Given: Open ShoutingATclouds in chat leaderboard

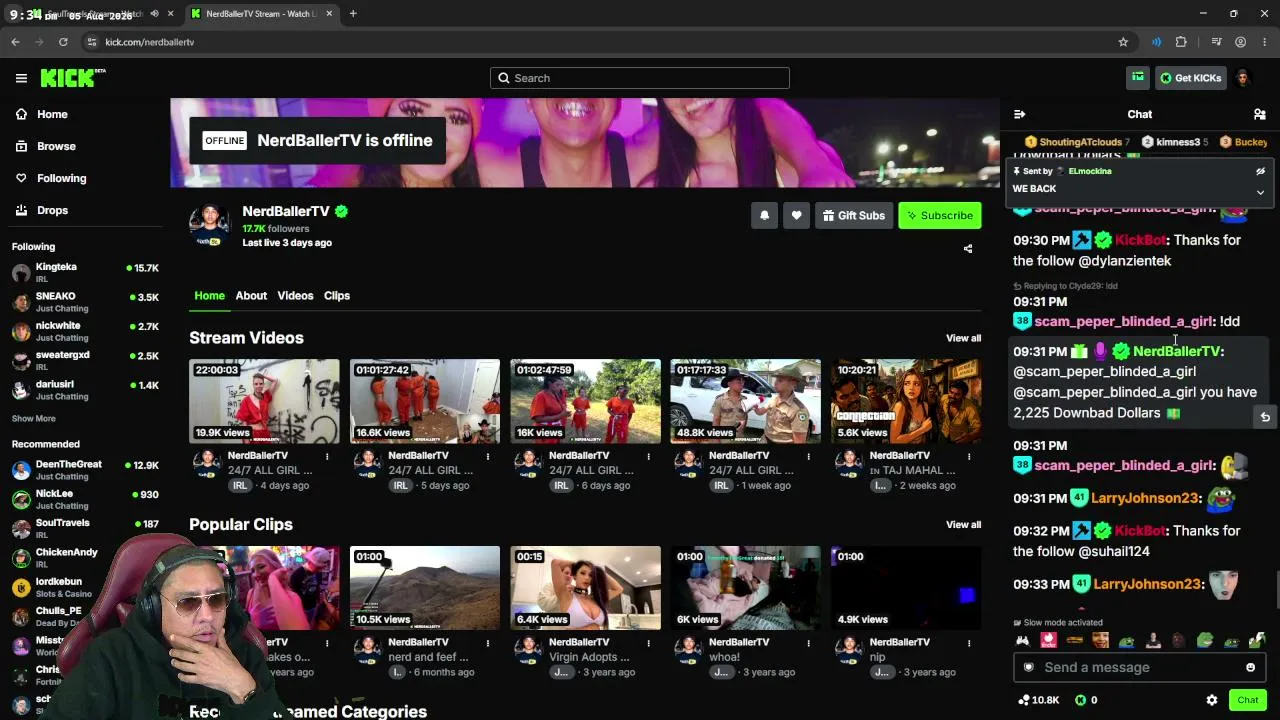Looking at the screenshot, I should tap(1076, 142).
